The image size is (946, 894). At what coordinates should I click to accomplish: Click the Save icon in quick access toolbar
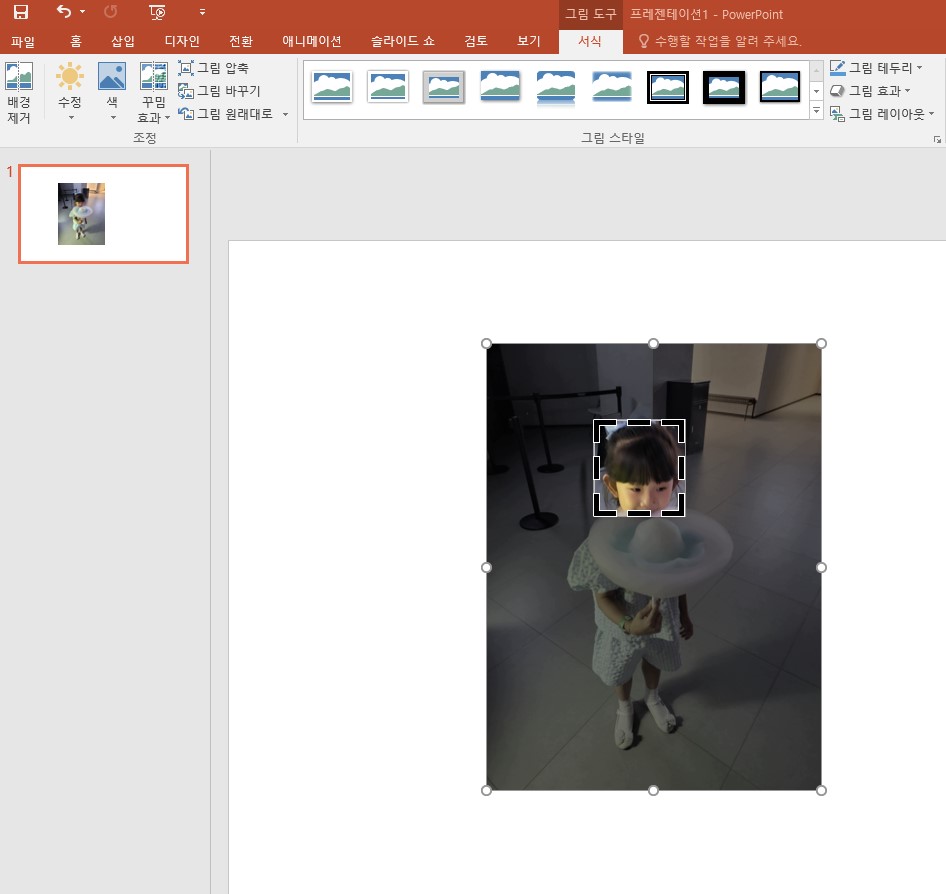tap(21, 12)
